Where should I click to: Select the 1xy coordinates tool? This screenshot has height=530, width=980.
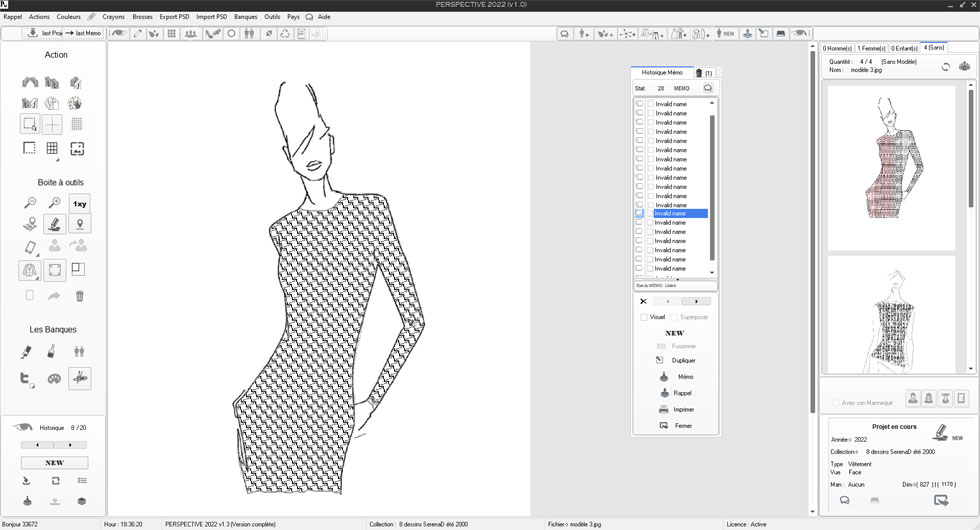pyautogui.click(x=80, y=203)
